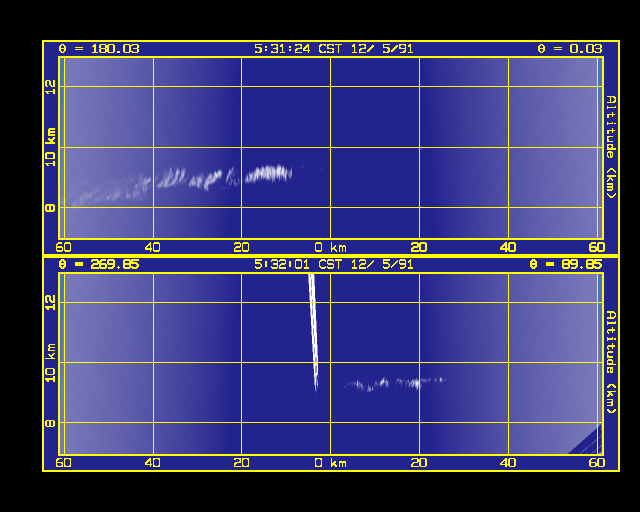Click the θ = 0.03 angle label

[570, 49]
